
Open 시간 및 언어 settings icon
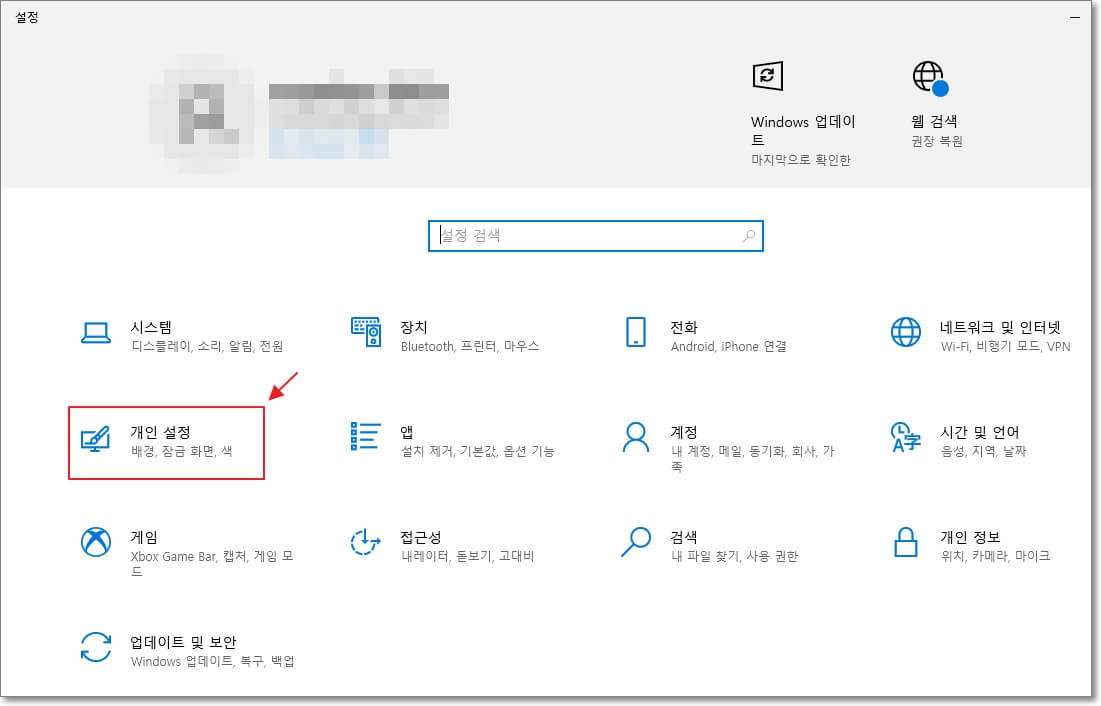coord(904,438)
